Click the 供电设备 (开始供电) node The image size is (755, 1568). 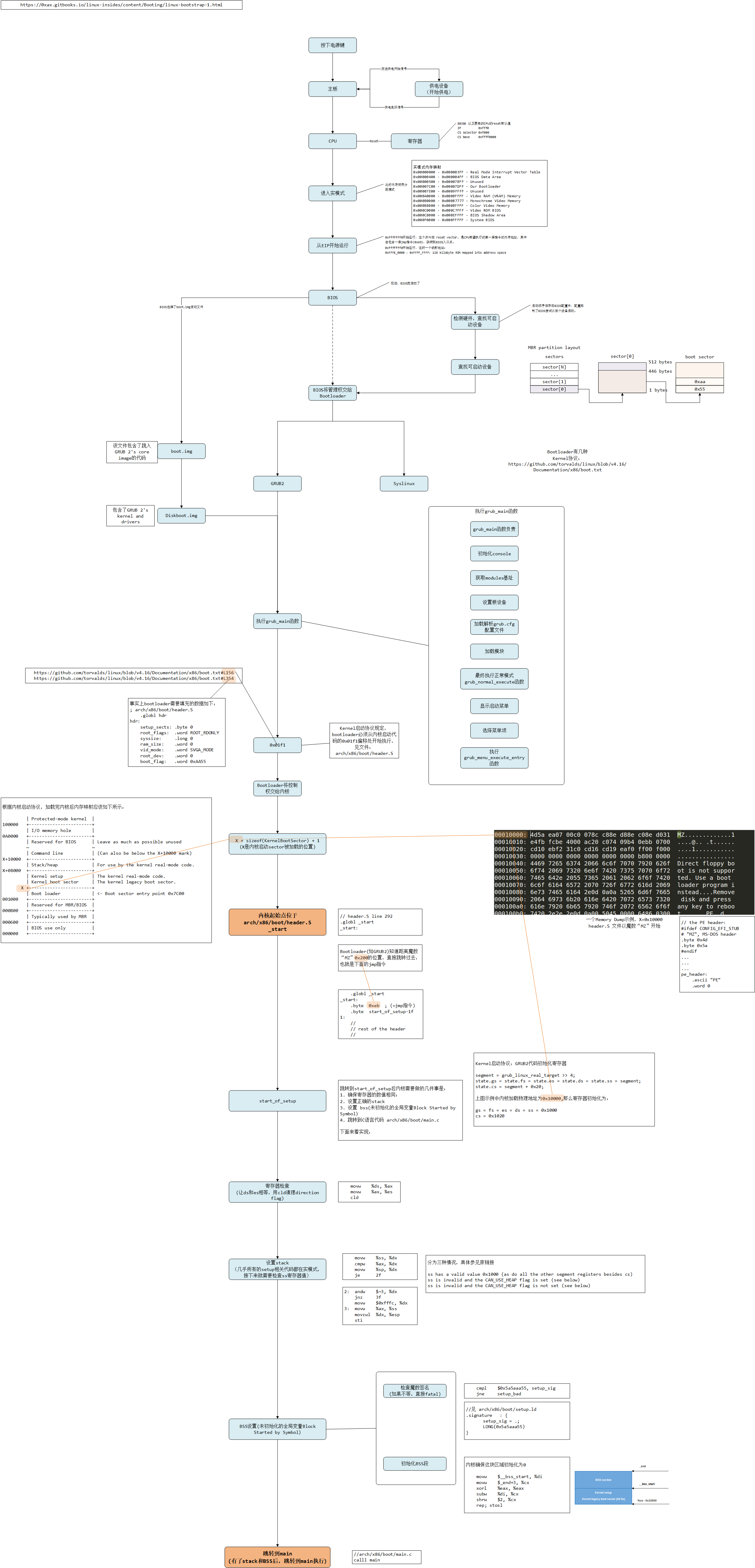coord(438,89)
